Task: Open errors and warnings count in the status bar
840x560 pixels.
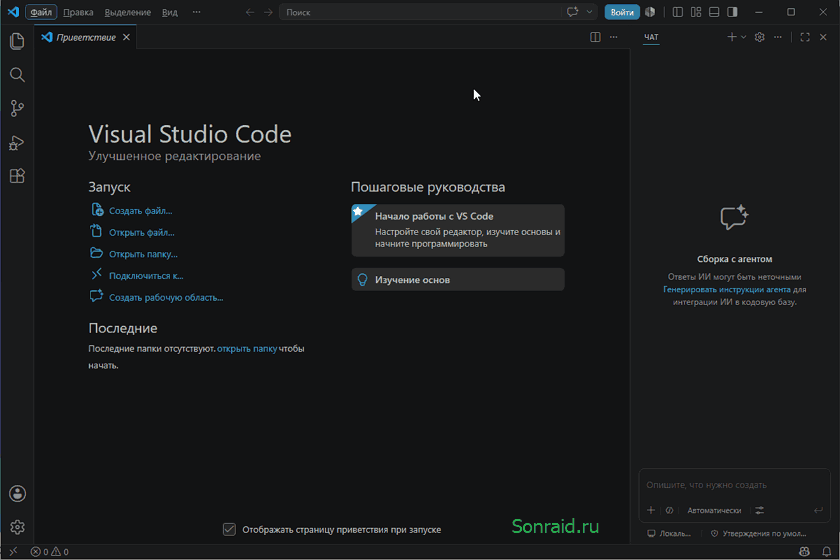Action: (49, 551)
